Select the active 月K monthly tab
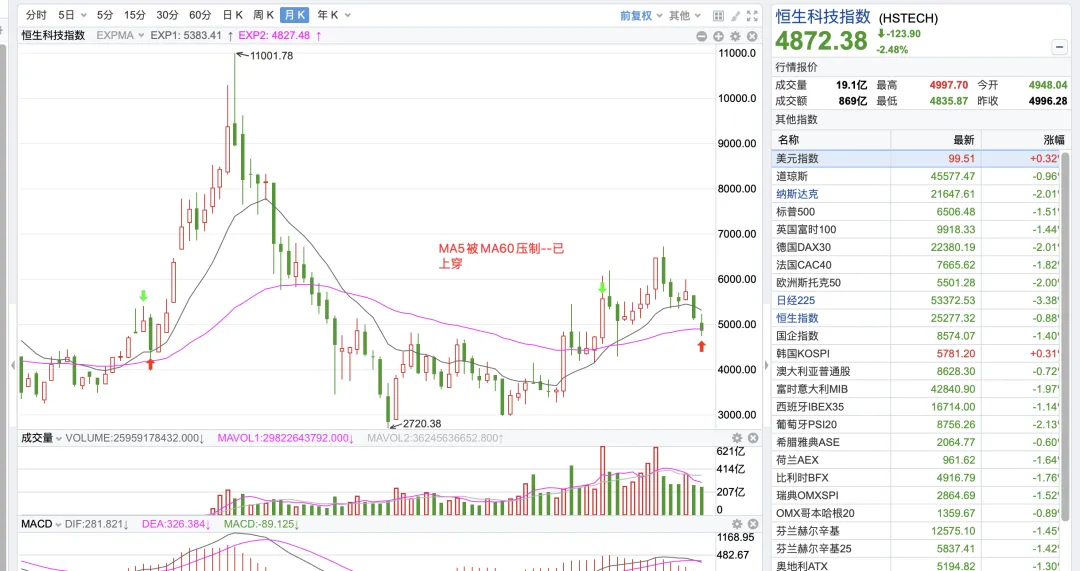 tap(294, 15)
